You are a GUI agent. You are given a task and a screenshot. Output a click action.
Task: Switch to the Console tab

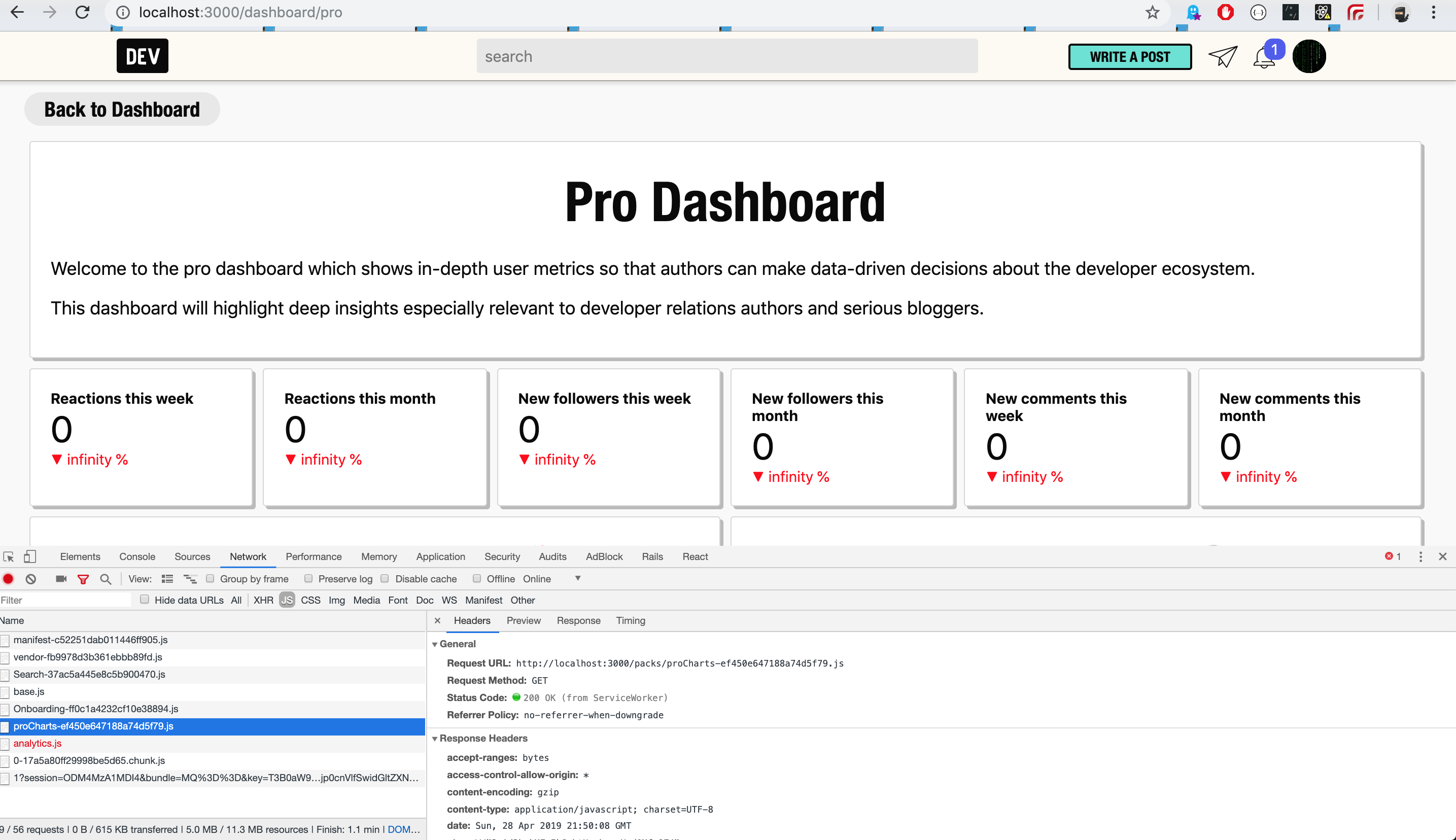point(136,556)
